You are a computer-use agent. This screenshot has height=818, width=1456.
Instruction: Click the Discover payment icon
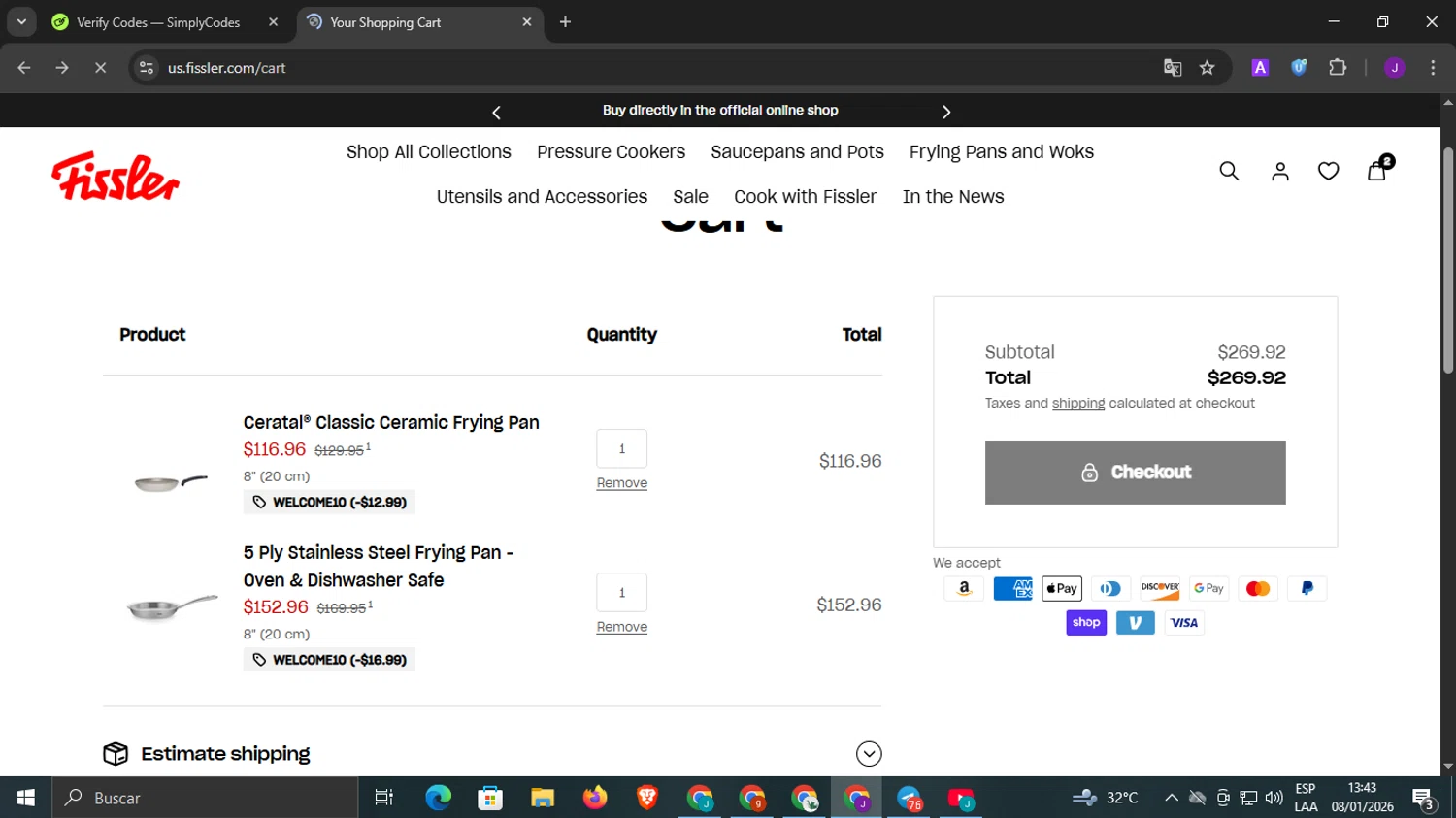(x=1160, y=588)
